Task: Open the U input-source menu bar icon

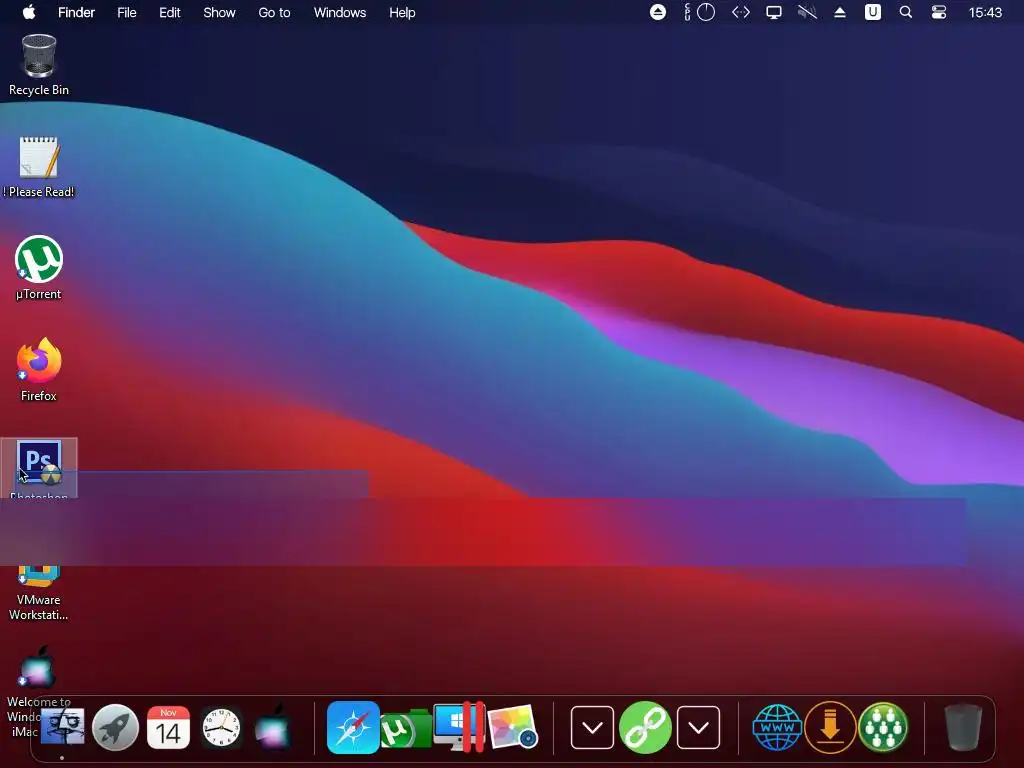Action: 872,12
